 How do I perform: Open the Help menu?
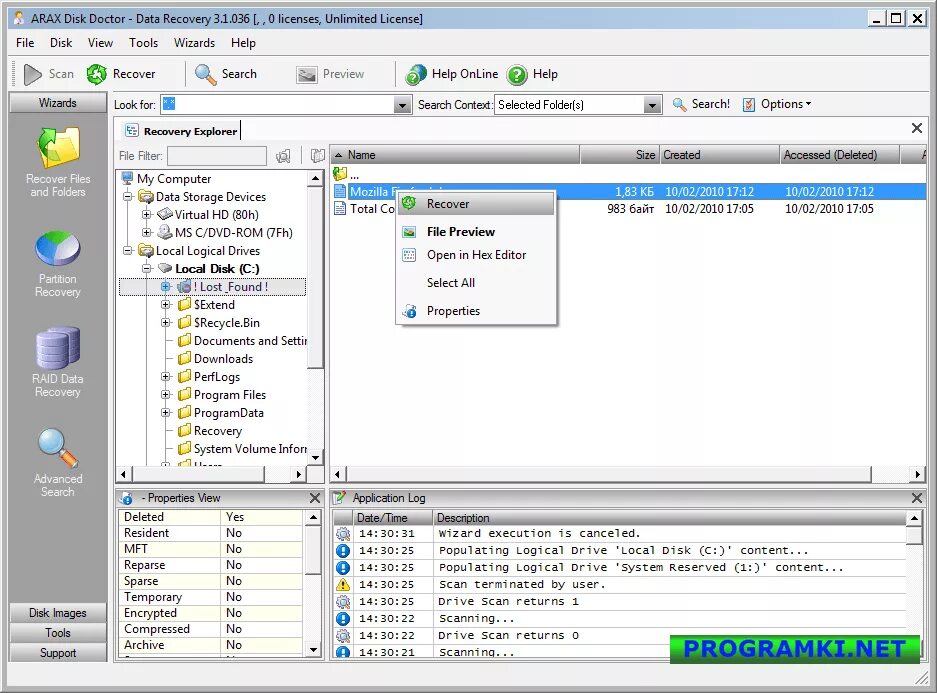243,43
